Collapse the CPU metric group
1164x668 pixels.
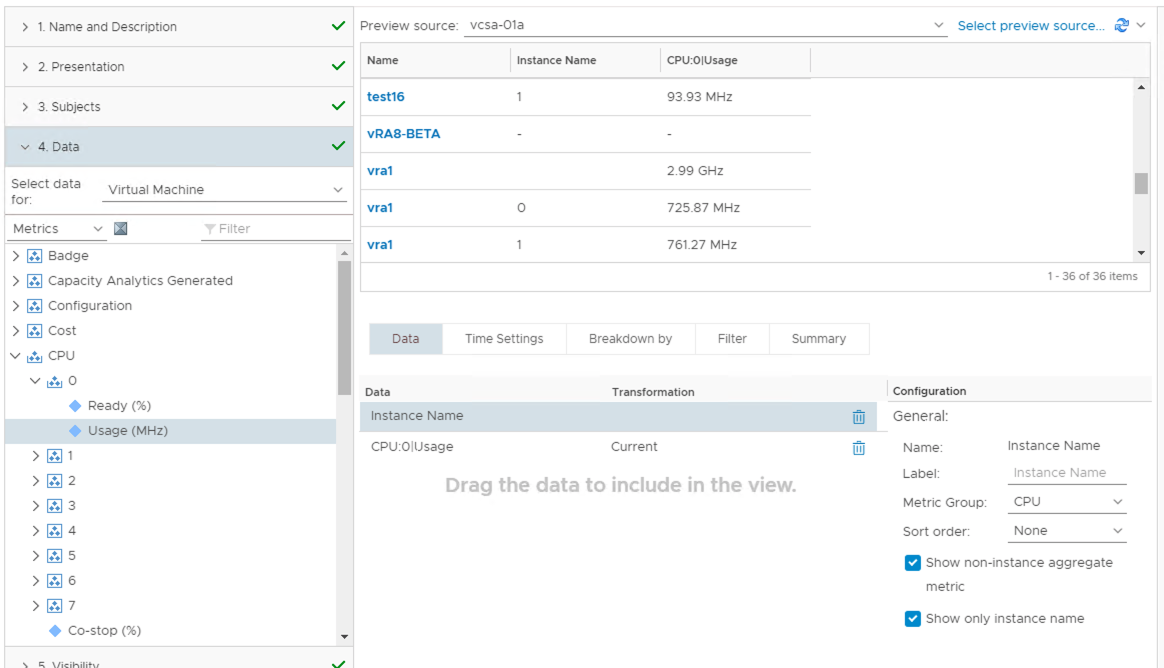(x=16, y=356)
